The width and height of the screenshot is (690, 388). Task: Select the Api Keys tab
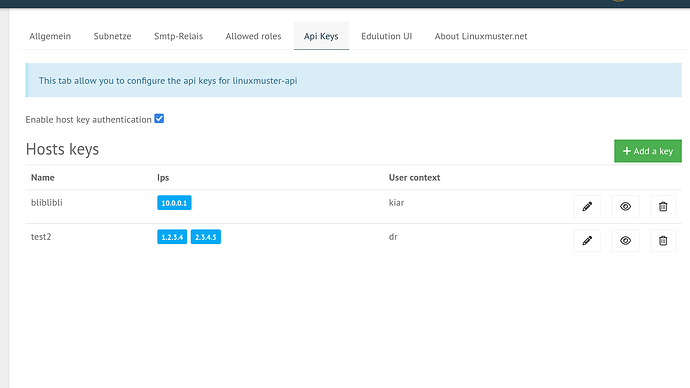[x=321, y=36]
